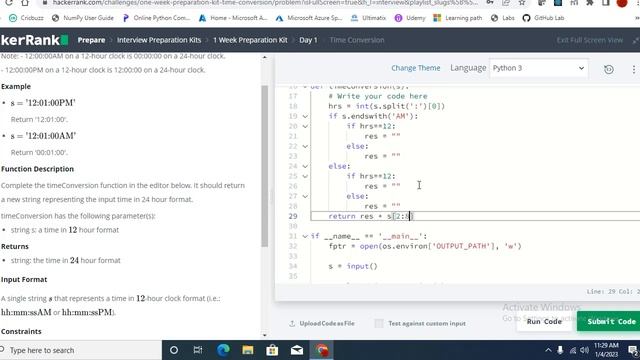Open the extensions puzzle icon
This screenshot has height=360, width=640.
tap(590, 3)
